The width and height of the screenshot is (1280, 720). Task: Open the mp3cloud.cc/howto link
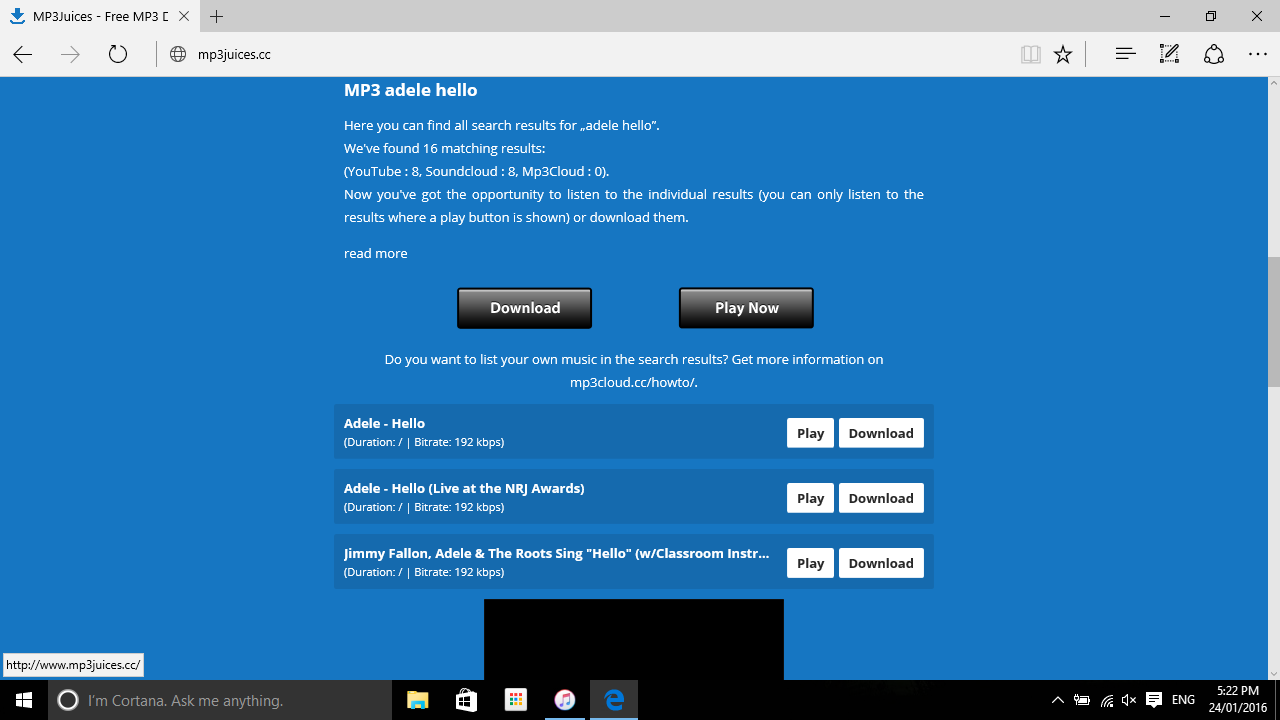point(632,382)
